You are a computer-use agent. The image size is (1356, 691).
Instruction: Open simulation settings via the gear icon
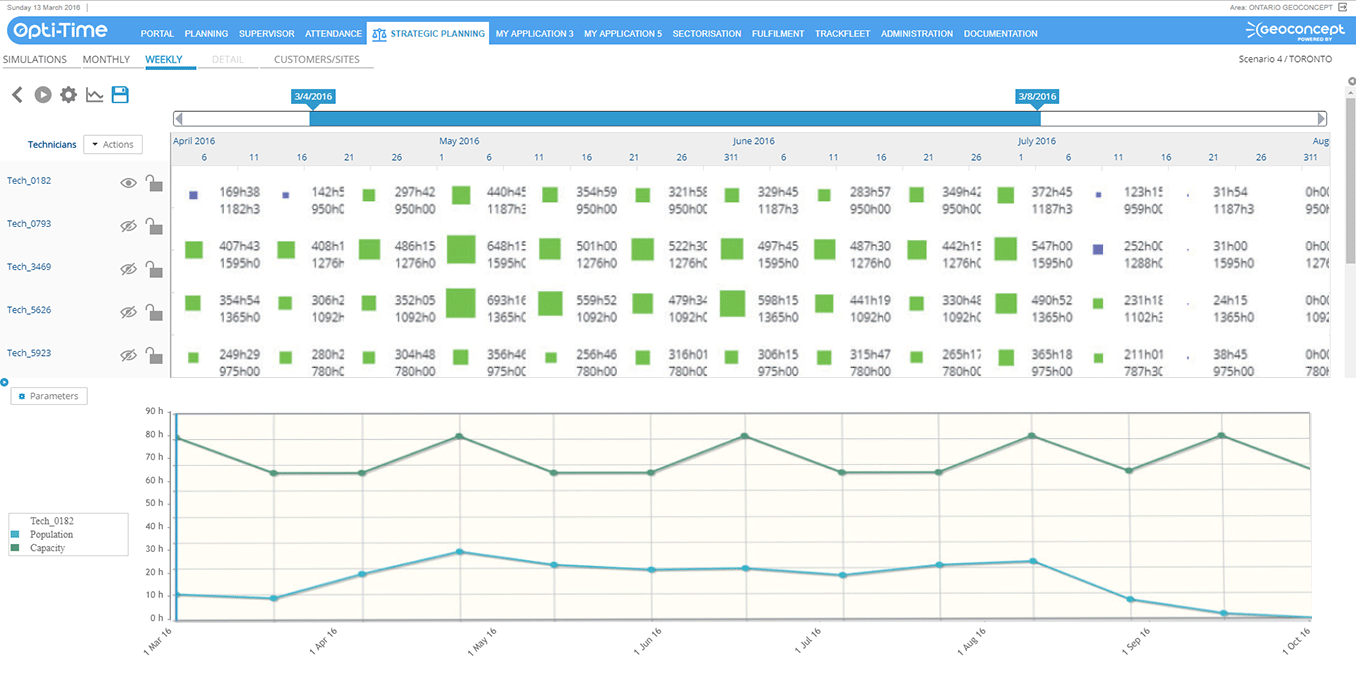(x=68, y=94)
